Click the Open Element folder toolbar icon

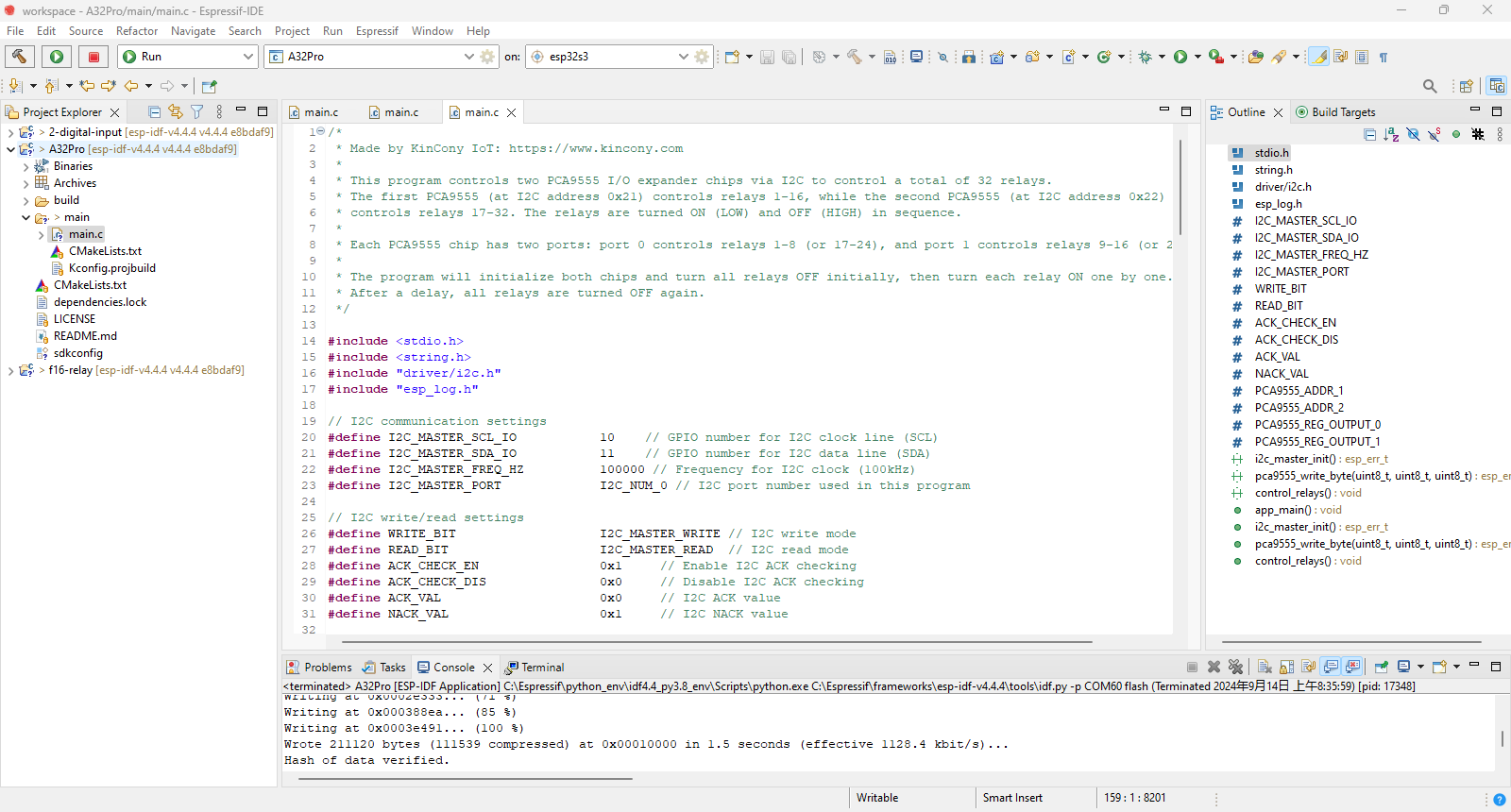coord(1255,57)
